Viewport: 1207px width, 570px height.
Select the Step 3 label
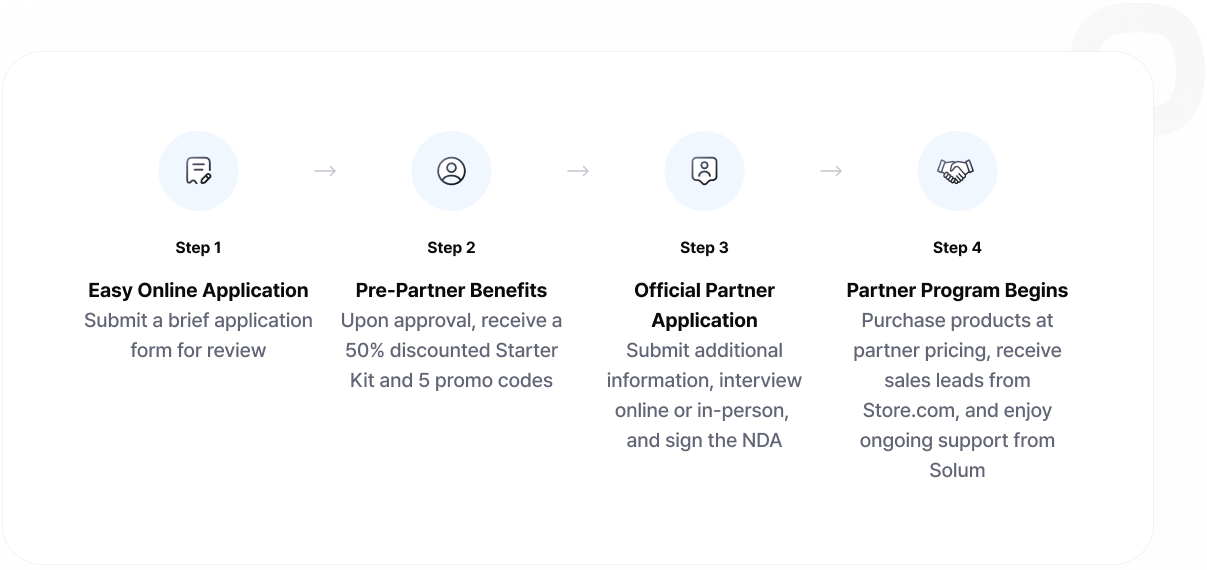704,247
